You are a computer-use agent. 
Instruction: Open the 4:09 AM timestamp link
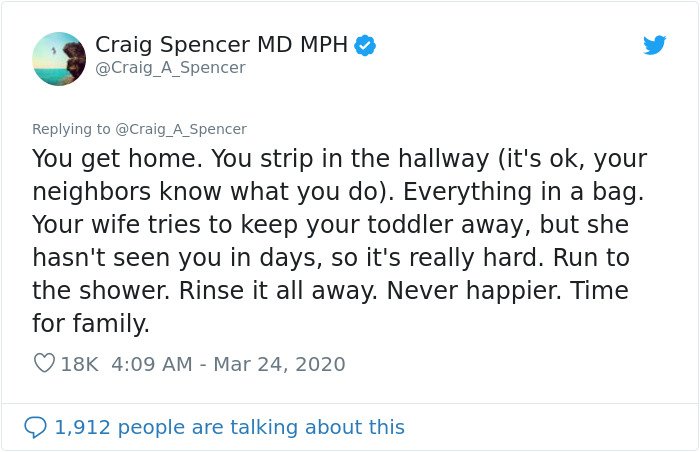152,364
